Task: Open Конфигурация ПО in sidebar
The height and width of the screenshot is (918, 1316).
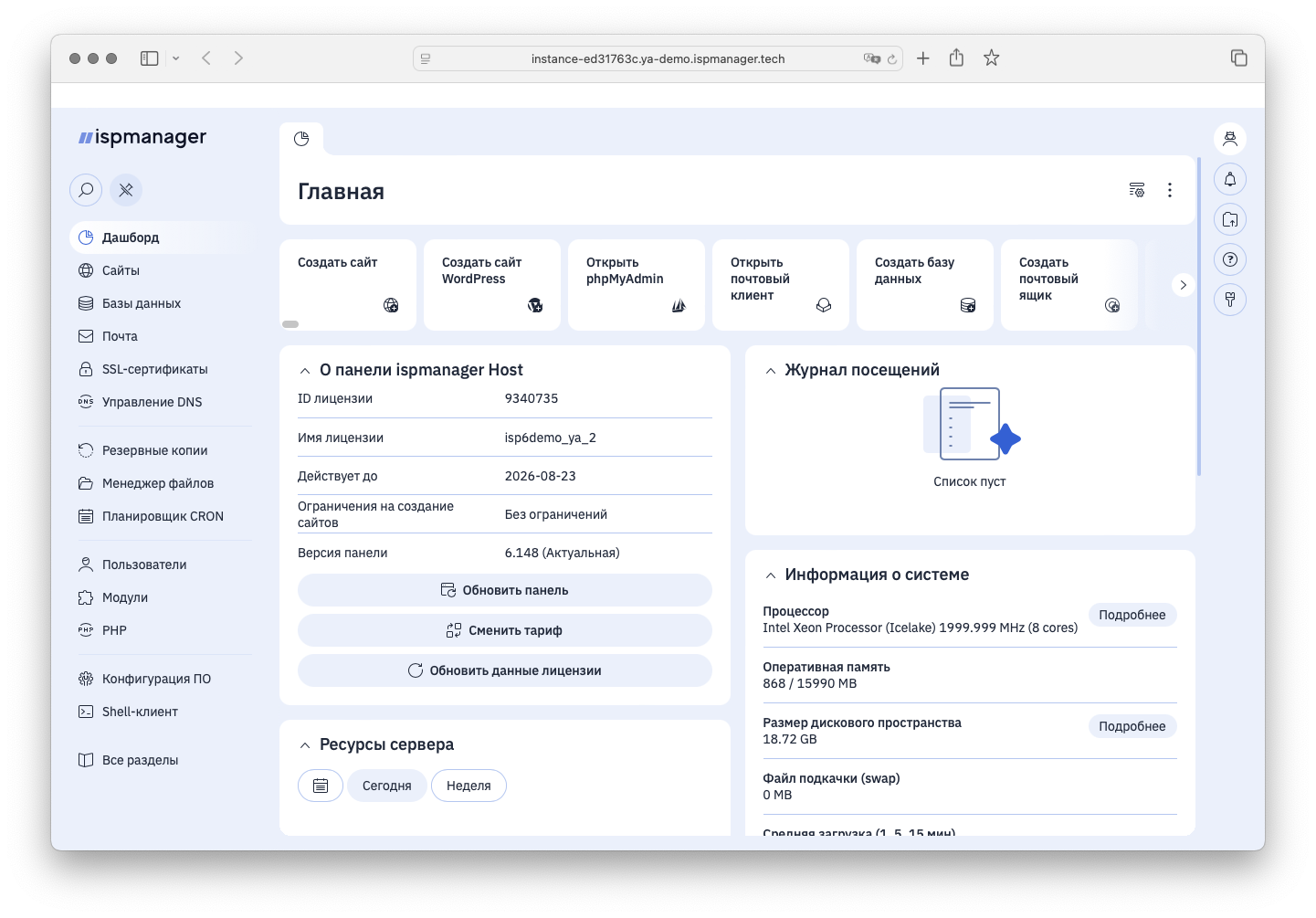Action: [x=161, y=679]
